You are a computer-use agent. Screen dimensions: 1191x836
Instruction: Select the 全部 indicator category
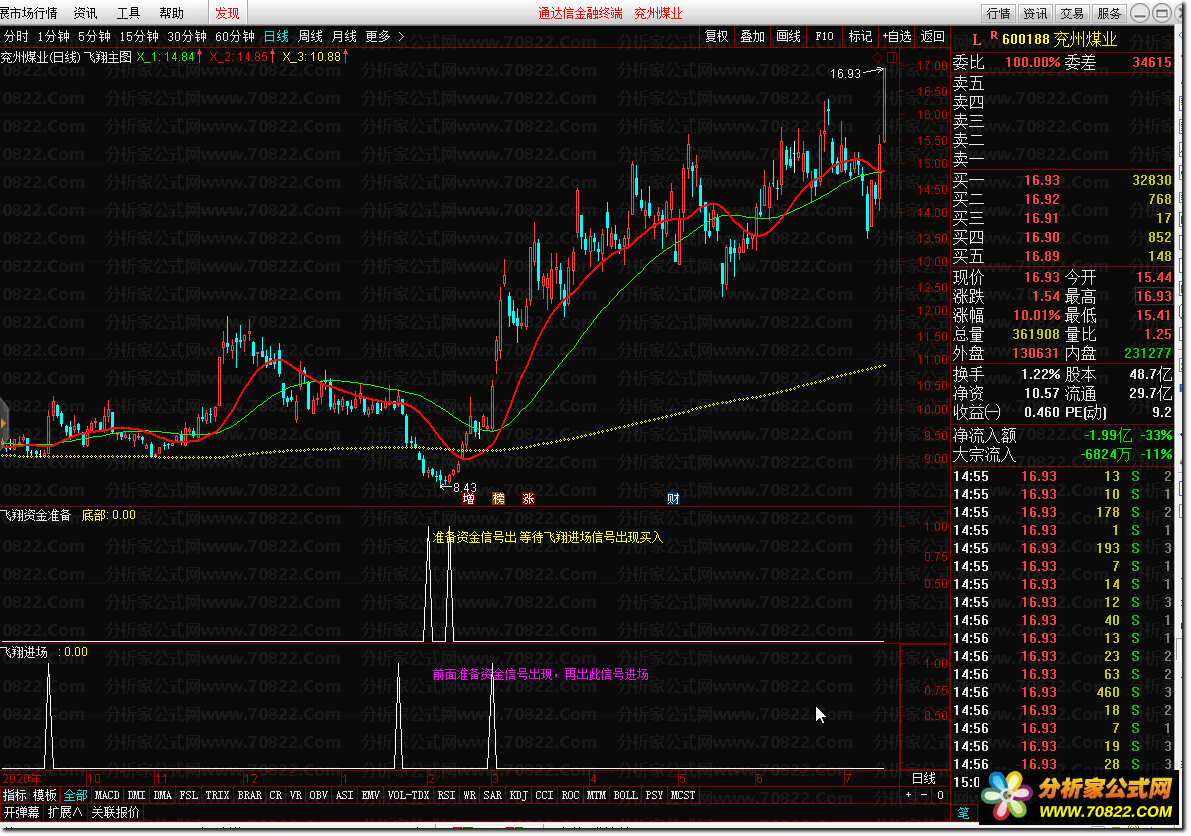click(75, 795)
